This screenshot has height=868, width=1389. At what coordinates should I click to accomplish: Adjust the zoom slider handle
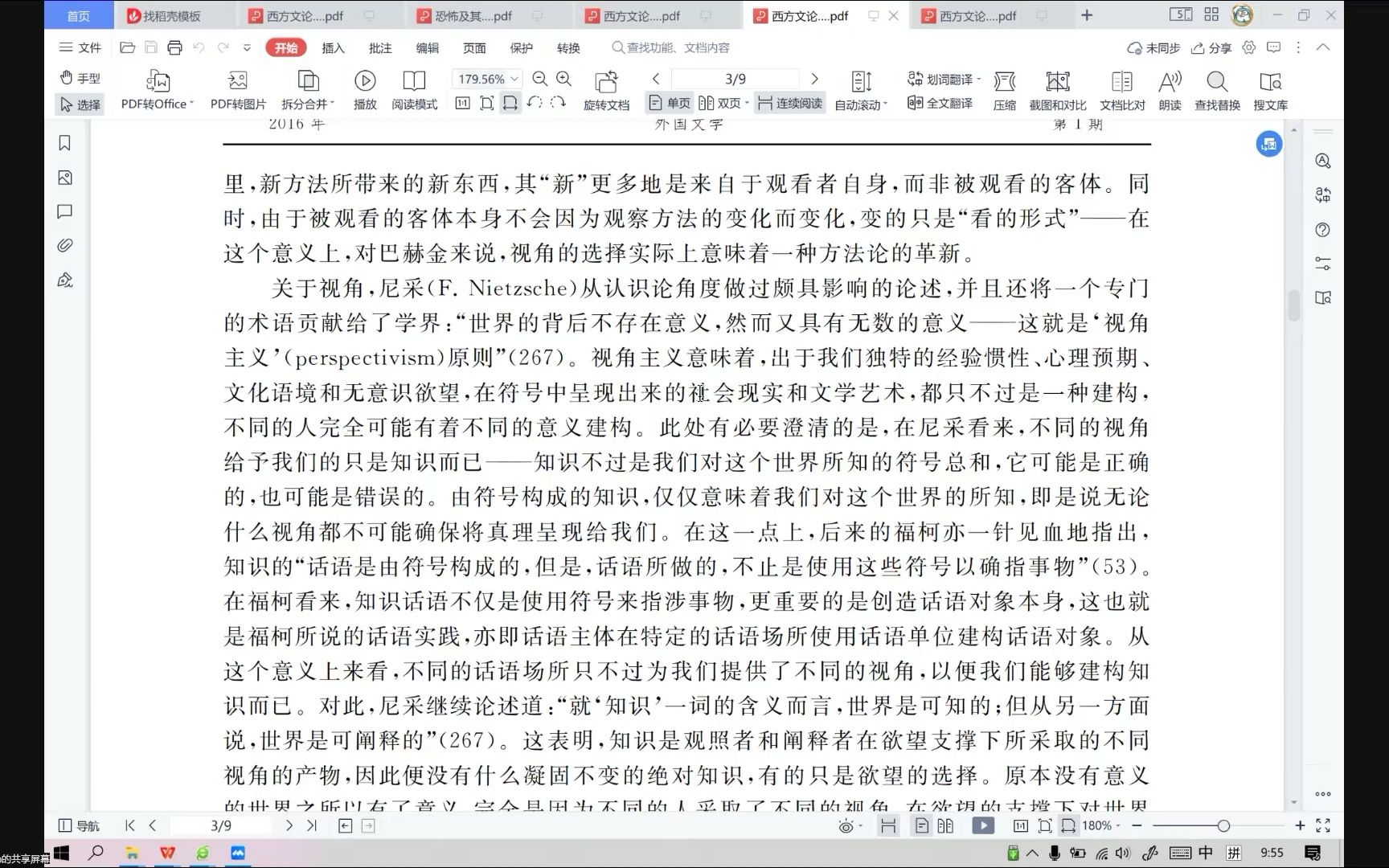(1223, 825)
